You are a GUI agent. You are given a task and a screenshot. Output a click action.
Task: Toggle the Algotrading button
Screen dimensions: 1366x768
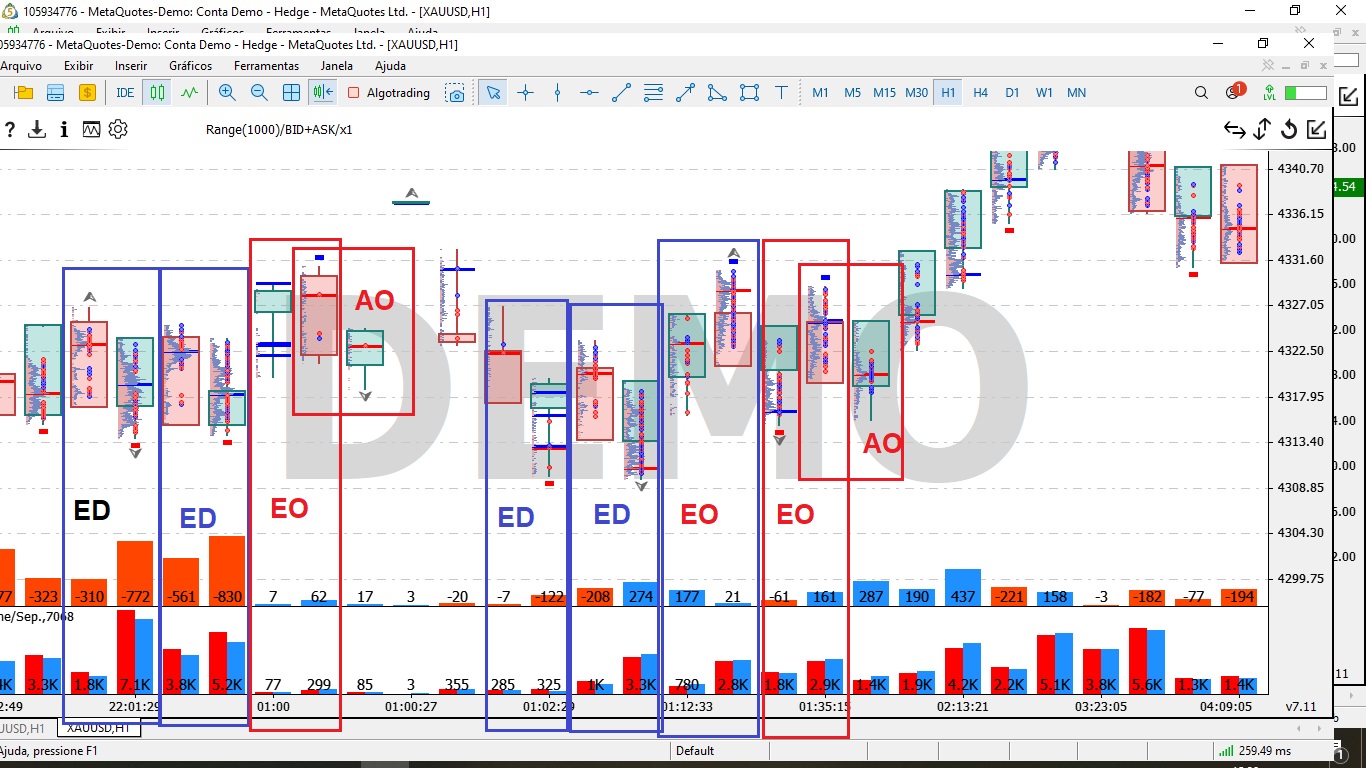coord(389,93)
